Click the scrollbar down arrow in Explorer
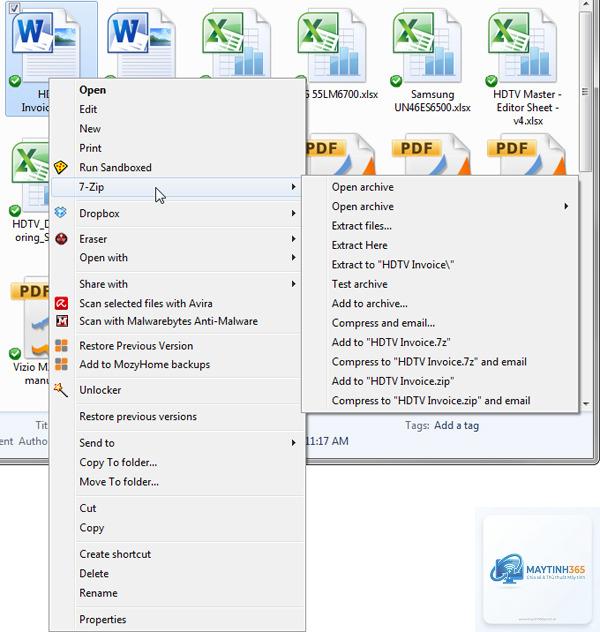The width and height of the screenshot is (600, 632). (x=586, y=403)
